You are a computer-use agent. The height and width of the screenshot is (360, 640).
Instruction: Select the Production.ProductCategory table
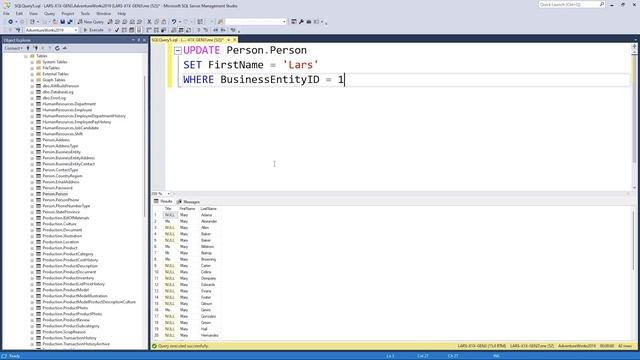pyautogui.click(x=68, y=254)
